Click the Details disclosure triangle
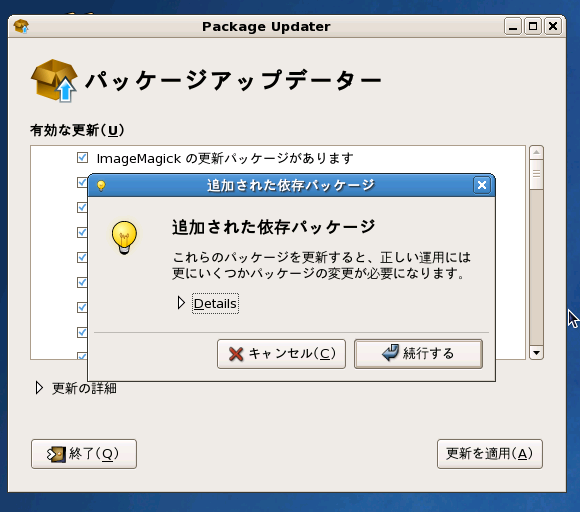 181,303
